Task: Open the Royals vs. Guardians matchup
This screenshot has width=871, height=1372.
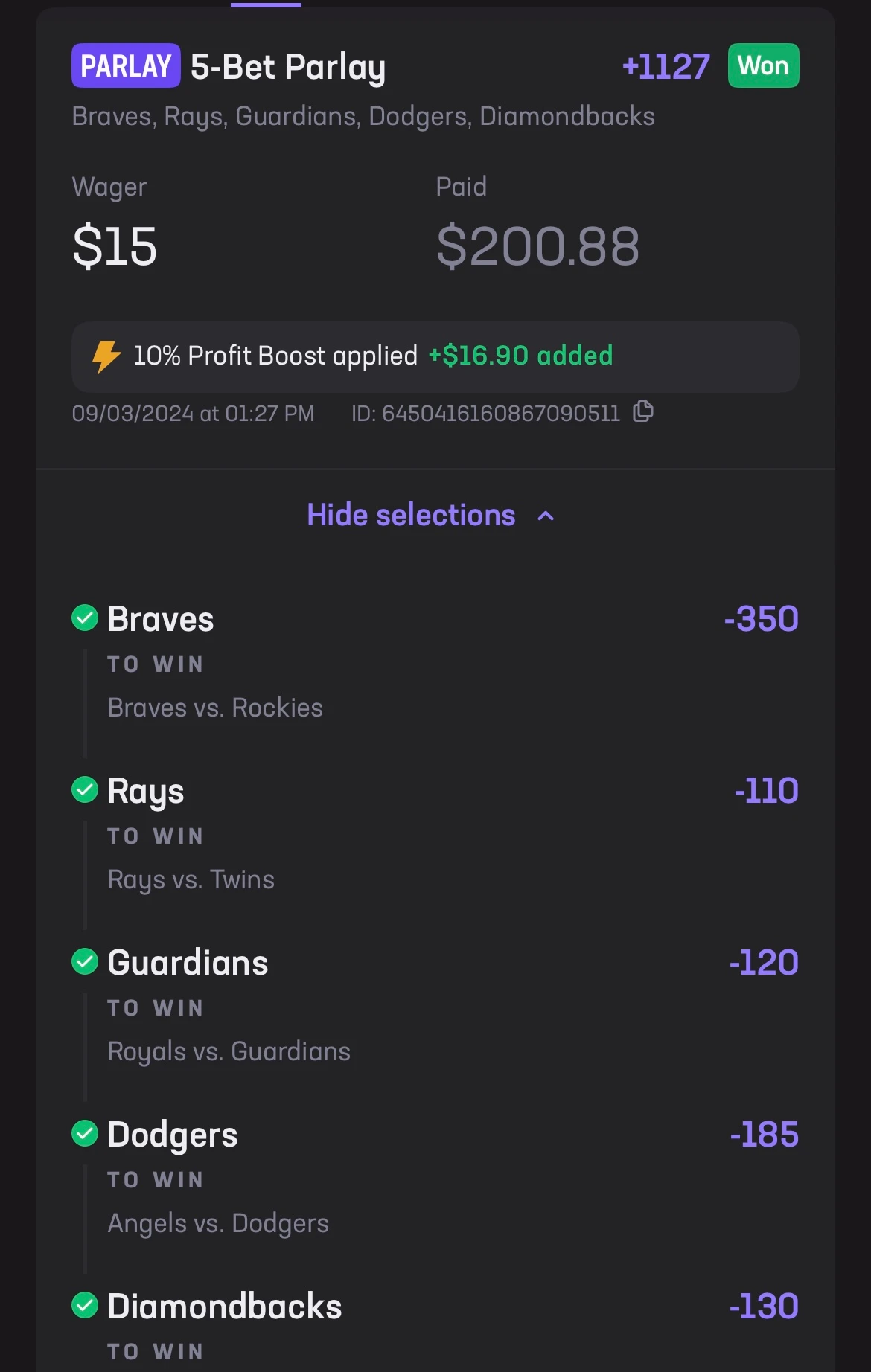Action: point(229,1051)
